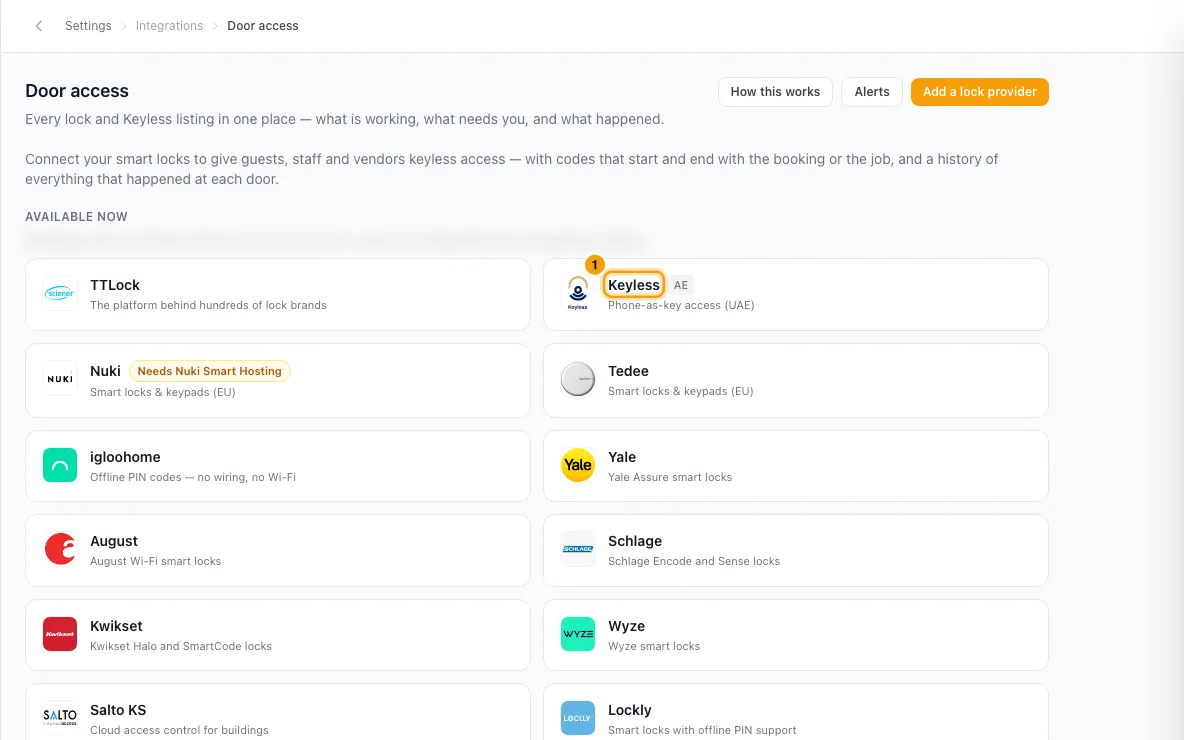Viewport: 1184px width, 740px height.
Task: Click the Keyless brand logo icon
Action: [x=578, y=293]
